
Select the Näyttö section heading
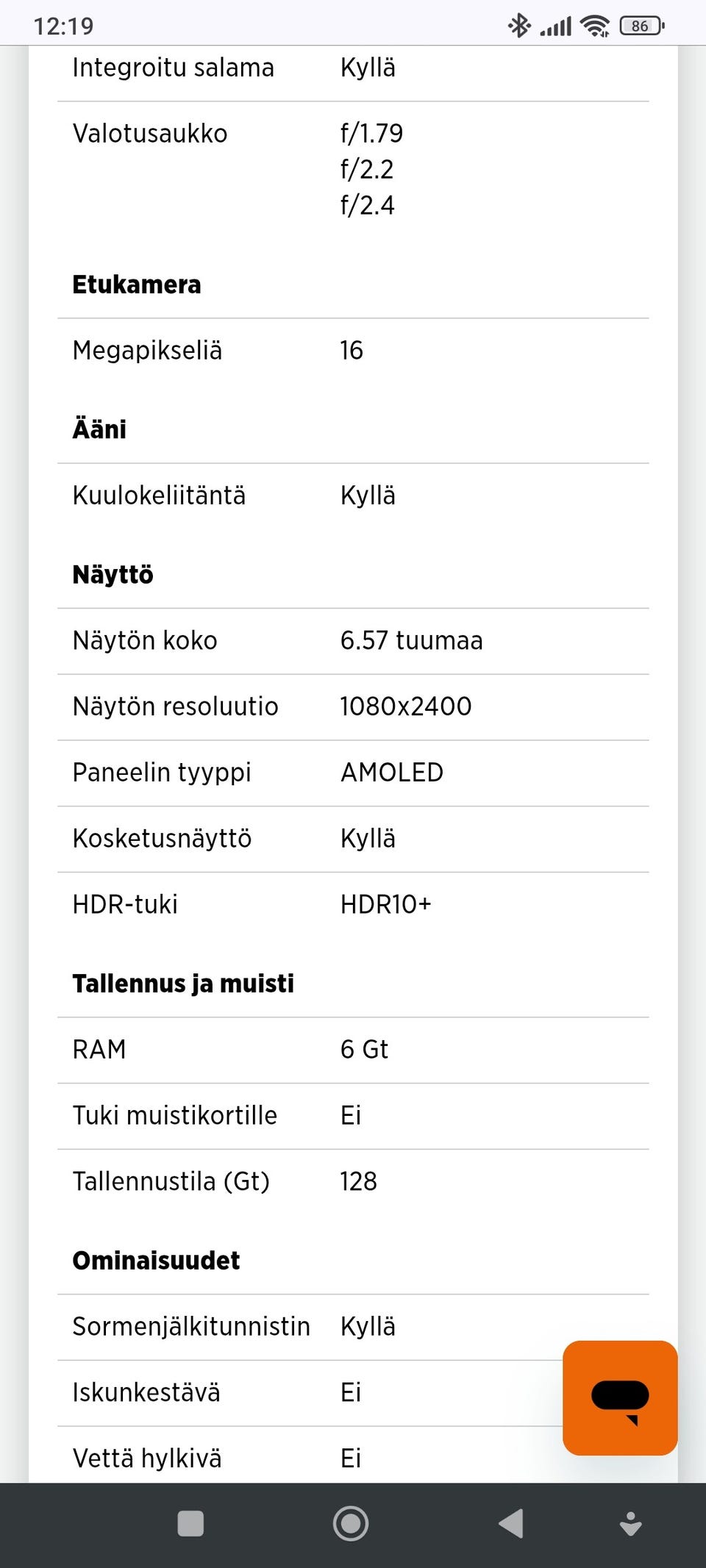click(113, 574)
